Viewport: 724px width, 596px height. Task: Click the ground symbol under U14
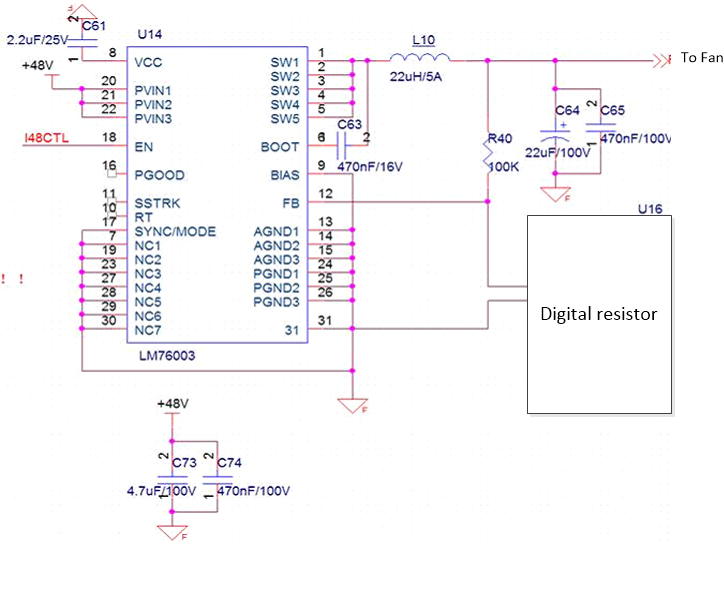353,405
